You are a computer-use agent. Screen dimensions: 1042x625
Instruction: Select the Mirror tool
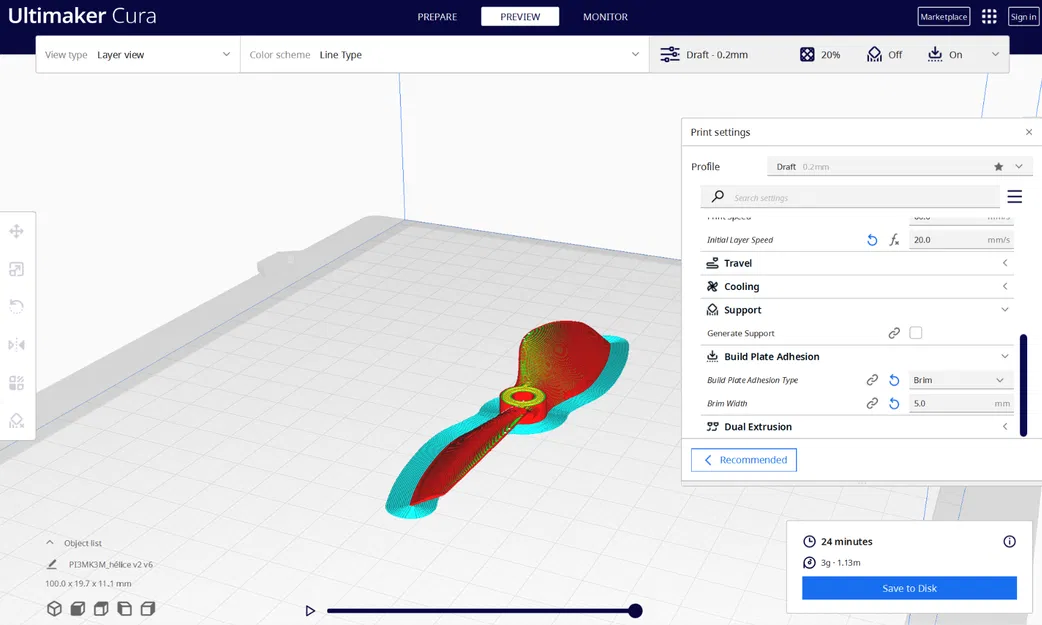point(15,344)
